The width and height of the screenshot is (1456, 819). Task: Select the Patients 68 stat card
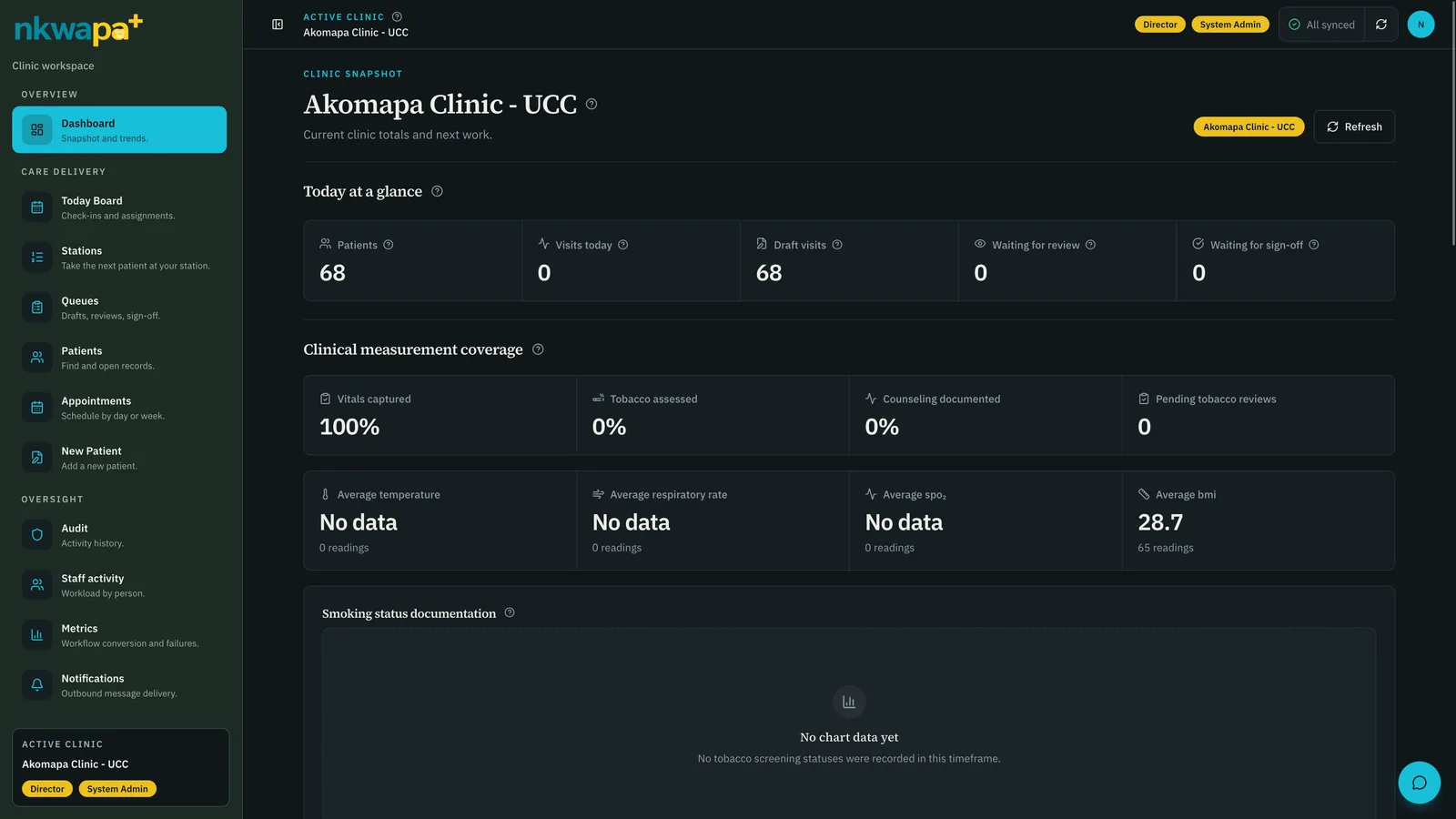click(x=412, y=260)
